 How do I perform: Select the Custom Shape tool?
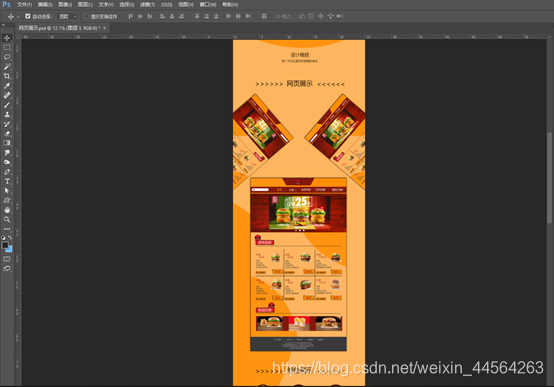click(7, 200)
